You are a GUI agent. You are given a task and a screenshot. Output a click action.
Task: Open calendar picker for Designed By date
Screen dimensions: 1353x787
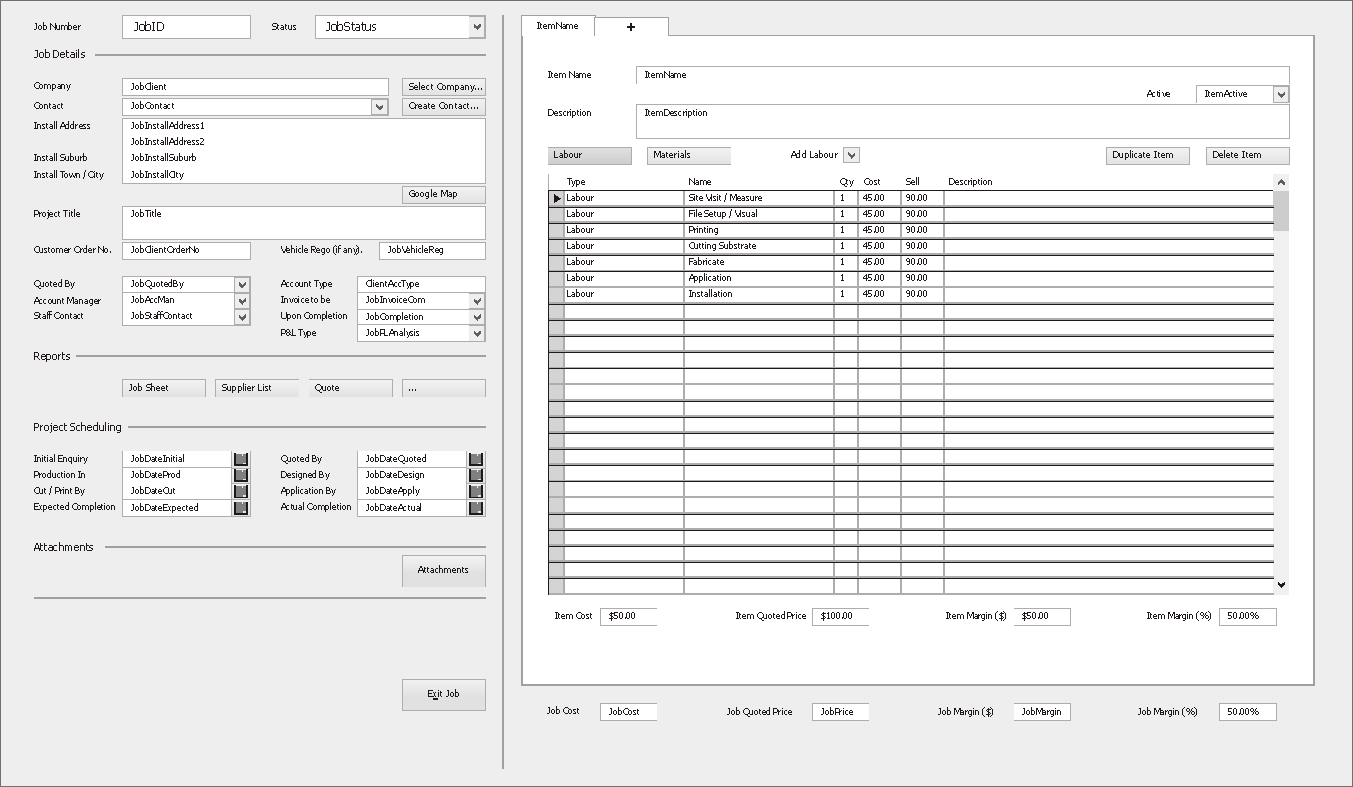pos(476,475)
